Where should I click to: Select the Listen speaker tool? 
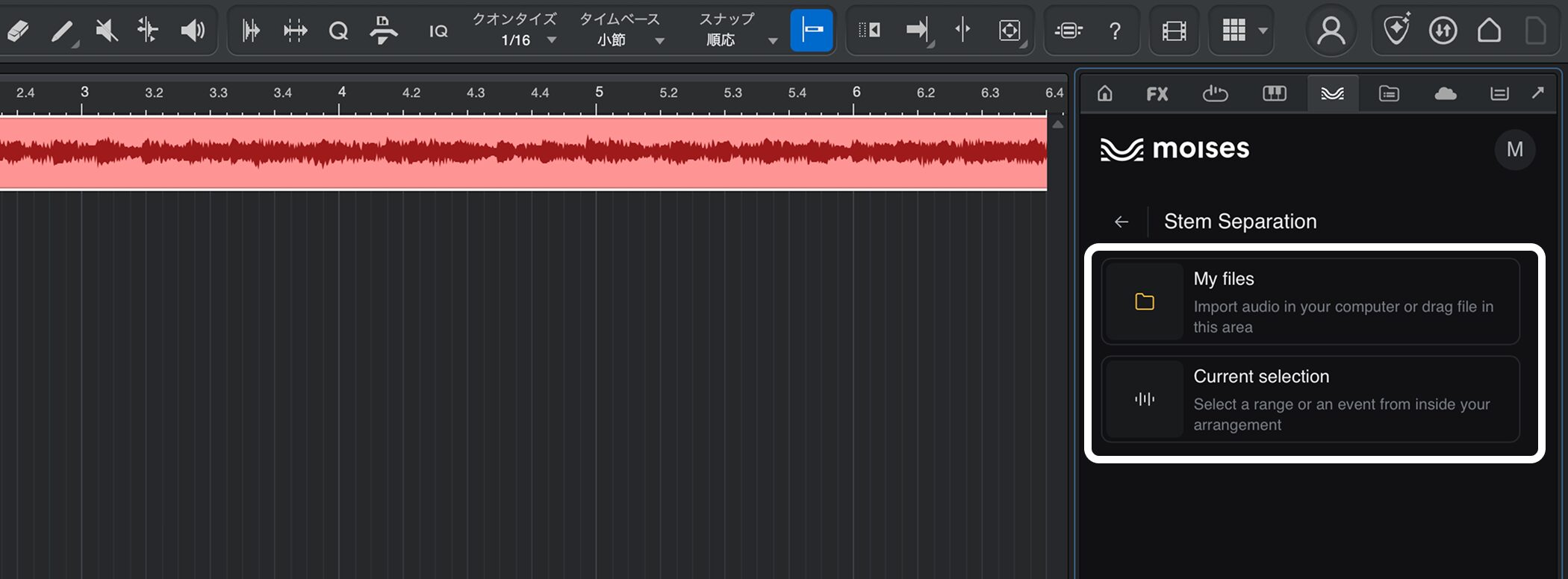(x=193, y=31)
